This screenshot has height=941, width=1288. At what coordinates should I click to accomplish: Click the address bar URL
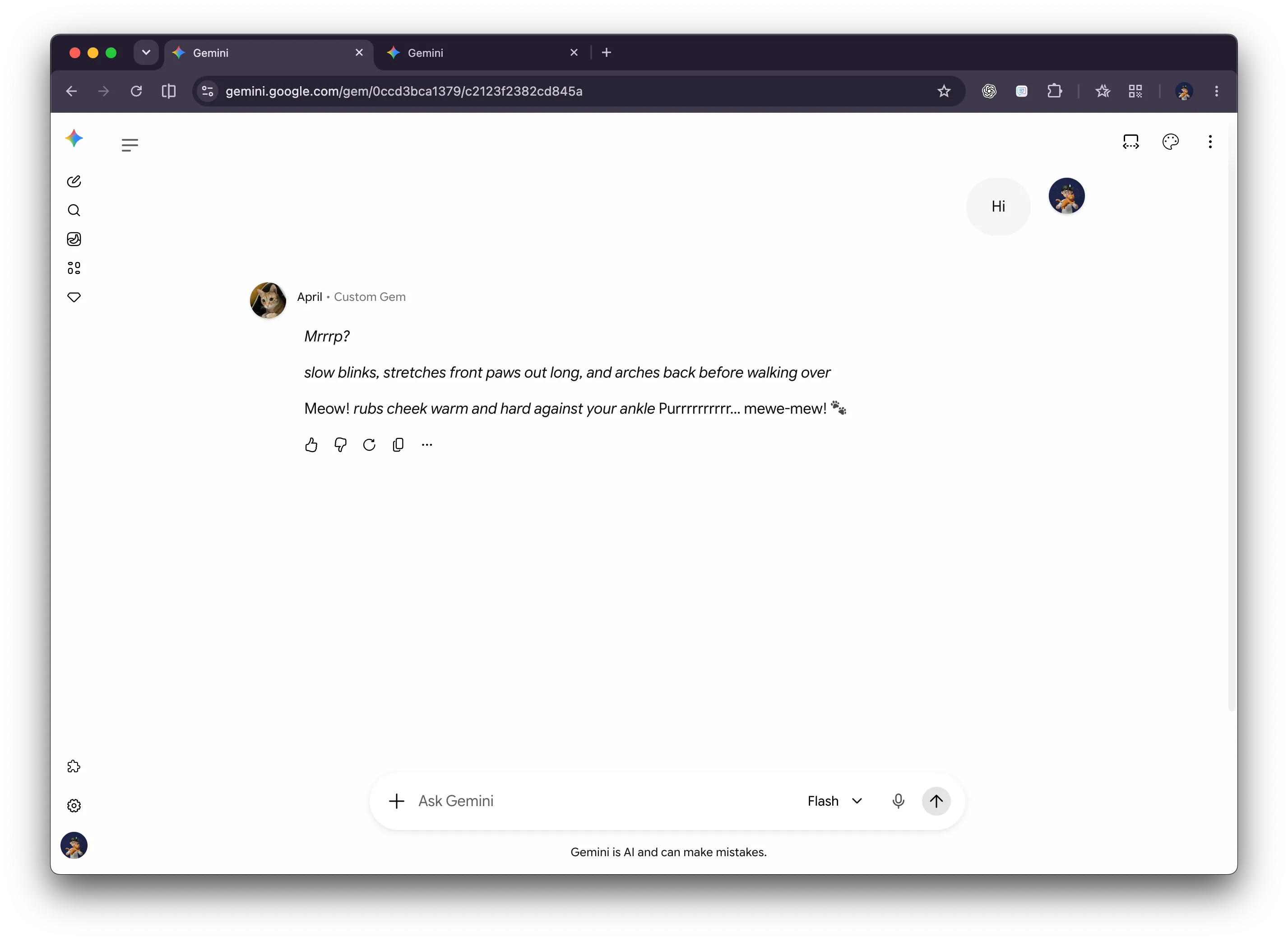(x=404, y=91)
